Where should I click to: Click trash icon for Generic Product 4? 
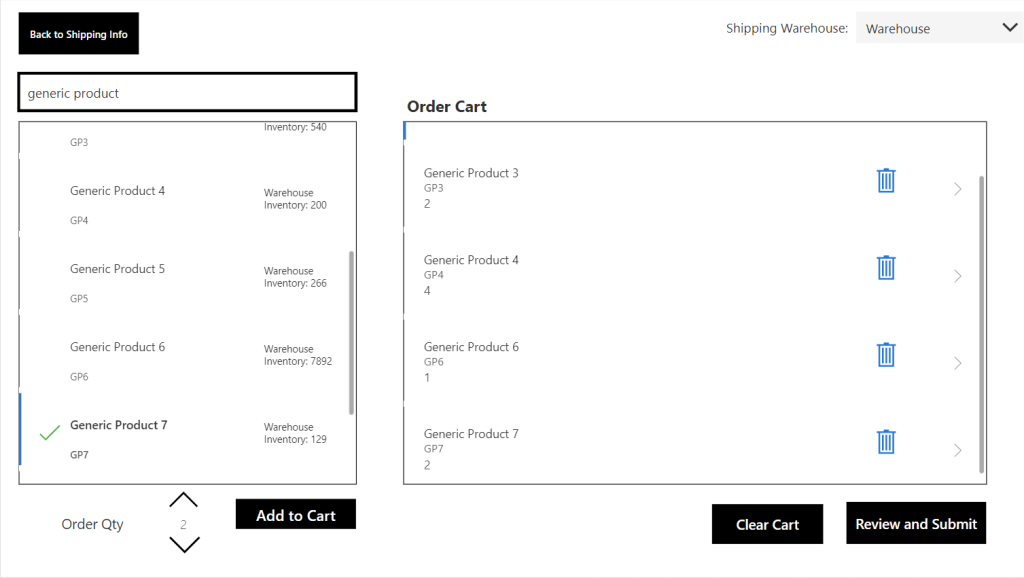pyautogui.click(x=886, y=268)
